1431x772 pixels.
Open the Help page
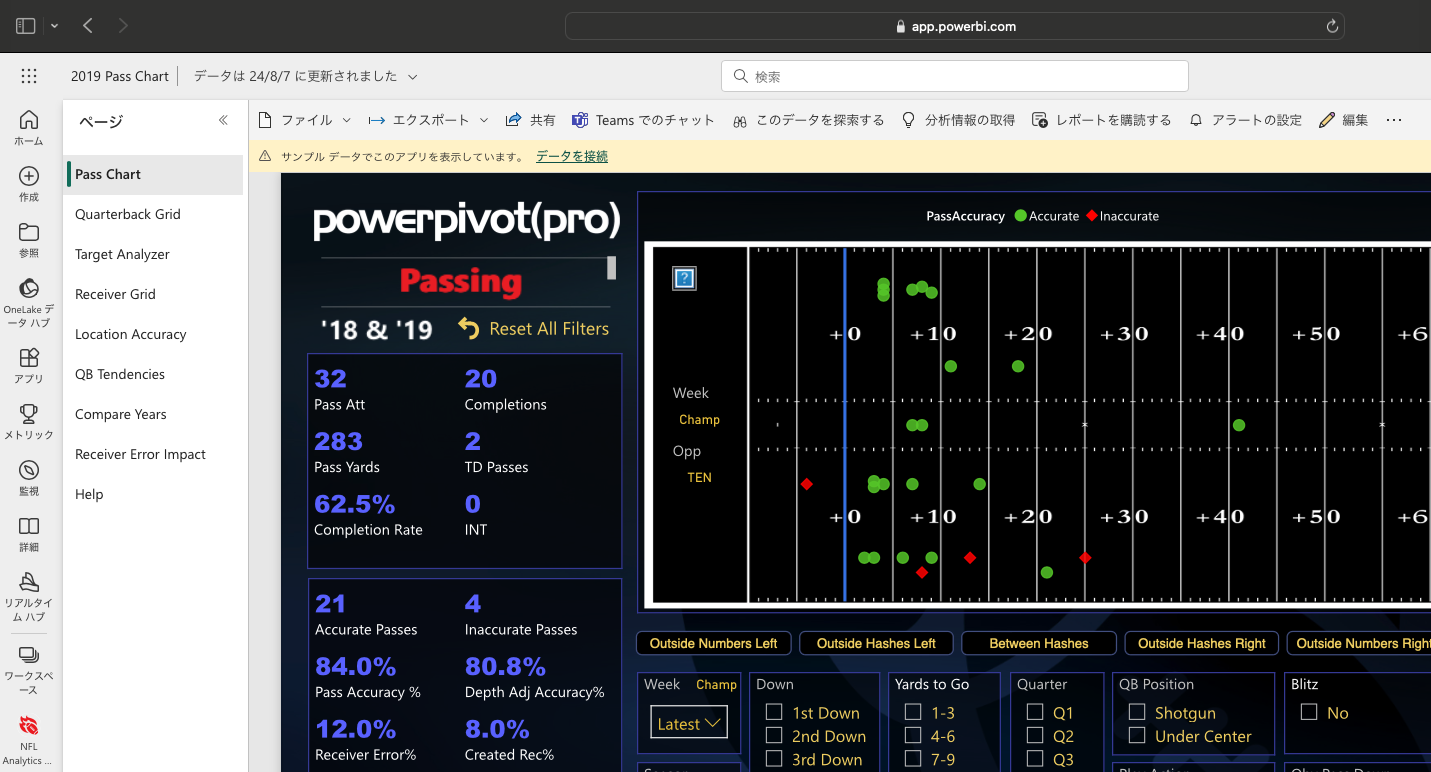point(155,494)
